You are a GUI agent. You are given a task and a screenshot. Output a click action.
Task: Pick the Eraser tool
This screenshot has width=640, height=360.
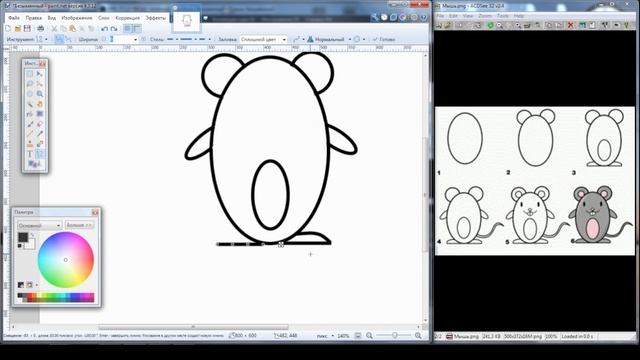pyautogui.click(x=40, y=124)
